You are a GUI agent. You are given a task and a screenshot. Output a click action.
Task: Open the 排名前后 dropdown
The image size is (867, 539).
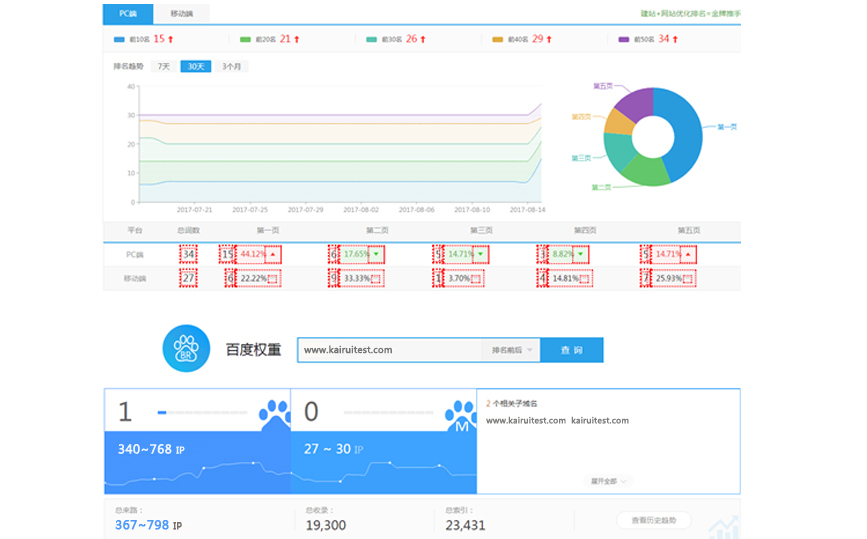pos(511,350)
